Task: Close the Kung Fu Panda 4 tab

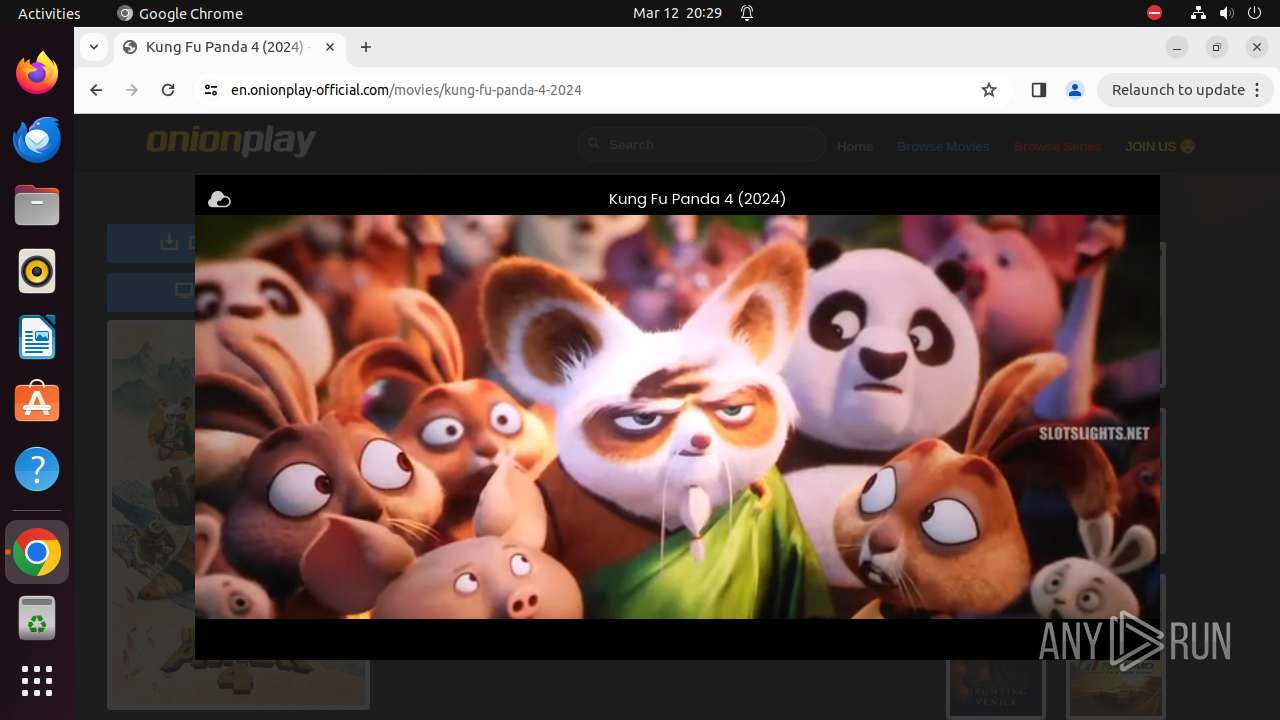Action: 330,47
